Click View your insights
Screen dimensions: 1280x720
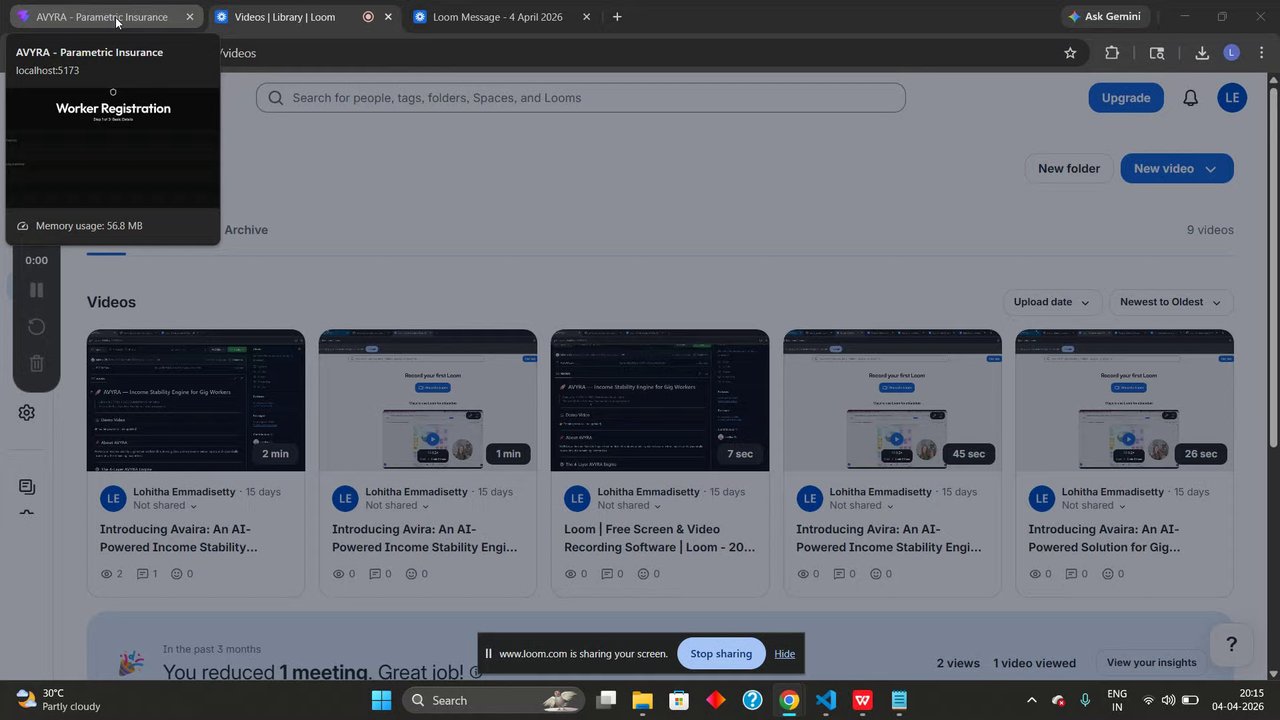click(x=1152, y=662)
